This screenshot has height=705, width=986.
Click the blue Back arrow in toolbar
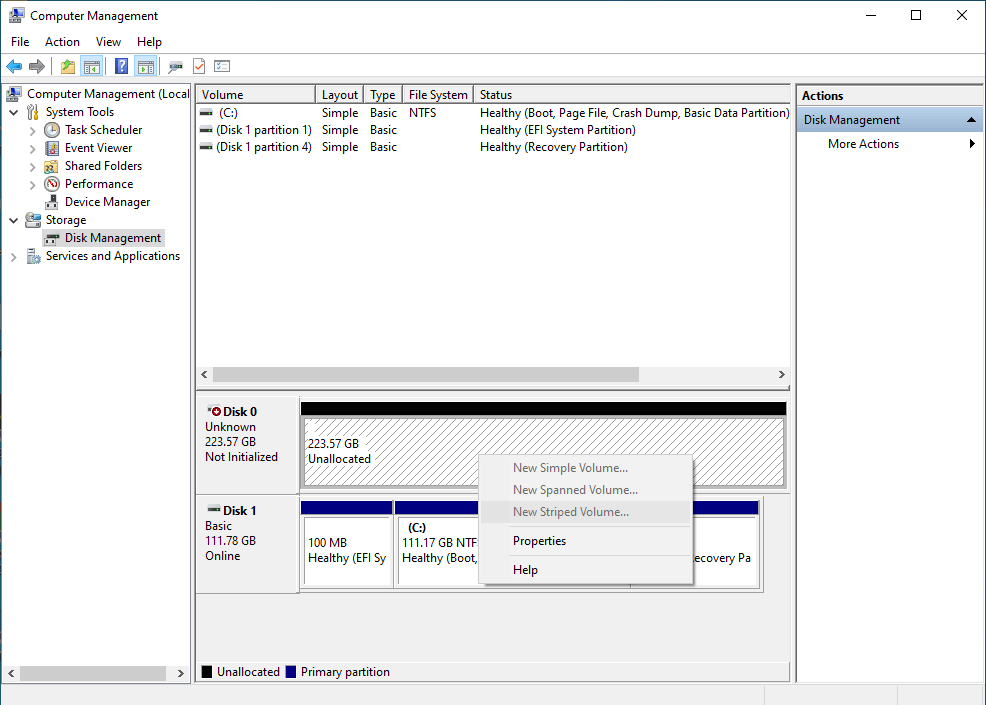click(x=14, y=66)
